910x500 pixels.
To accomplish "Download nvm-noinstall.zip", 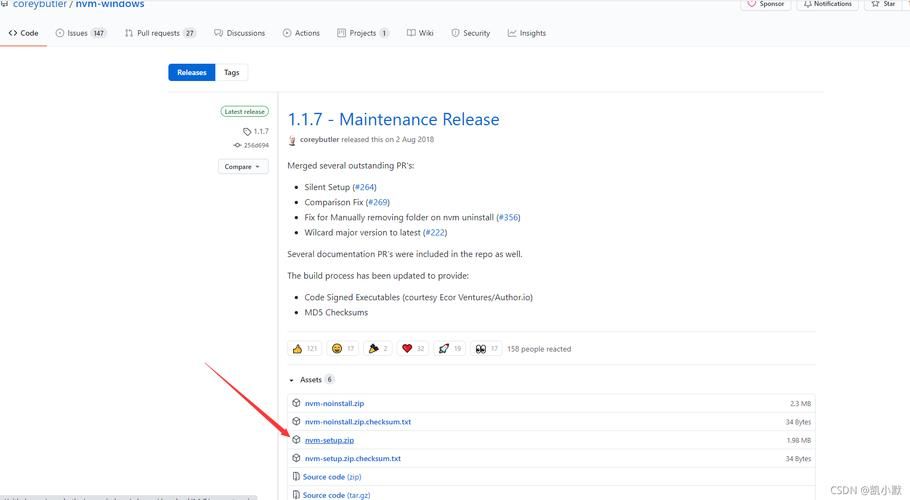I will 334,403.
